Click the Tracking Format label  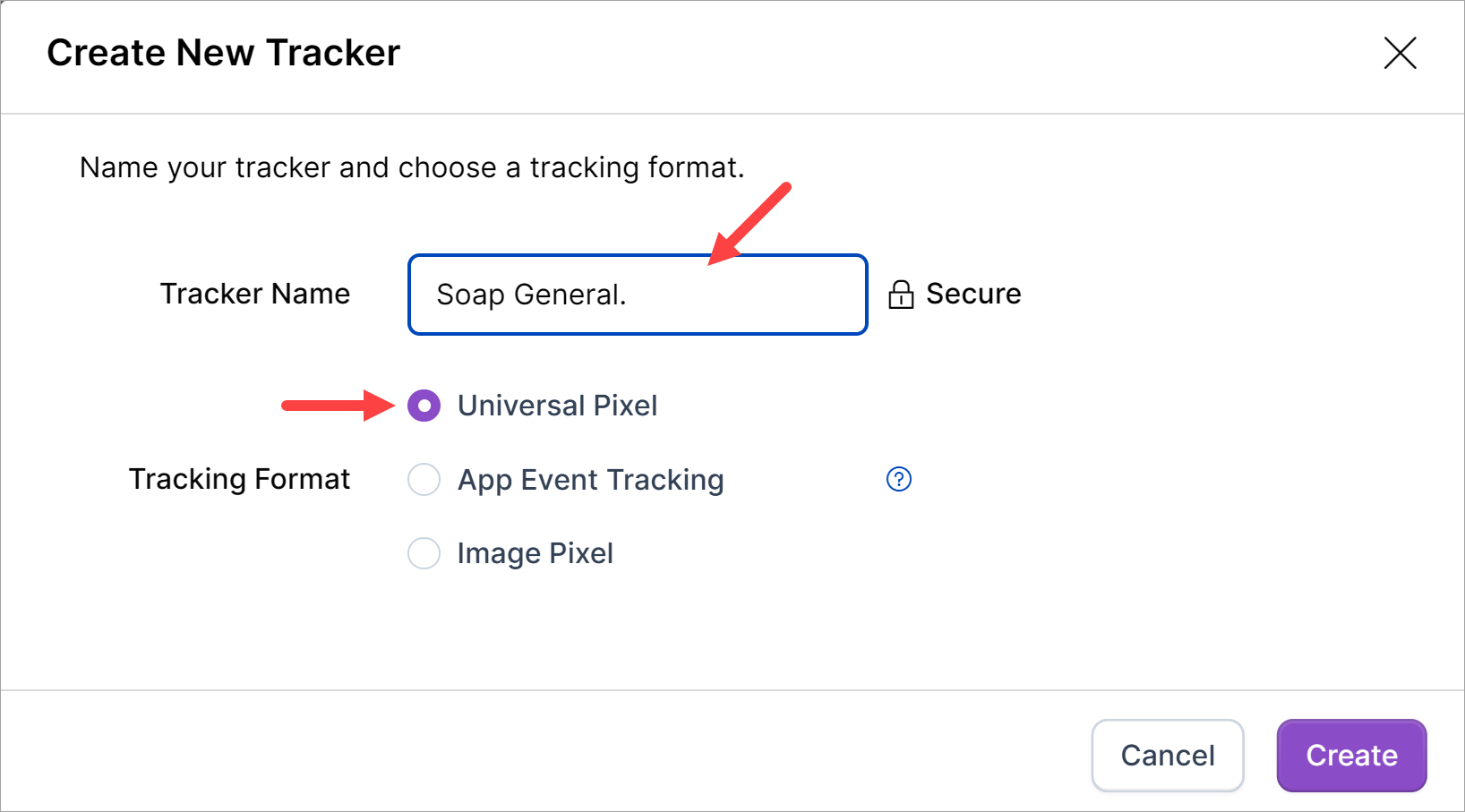(239, 479)
